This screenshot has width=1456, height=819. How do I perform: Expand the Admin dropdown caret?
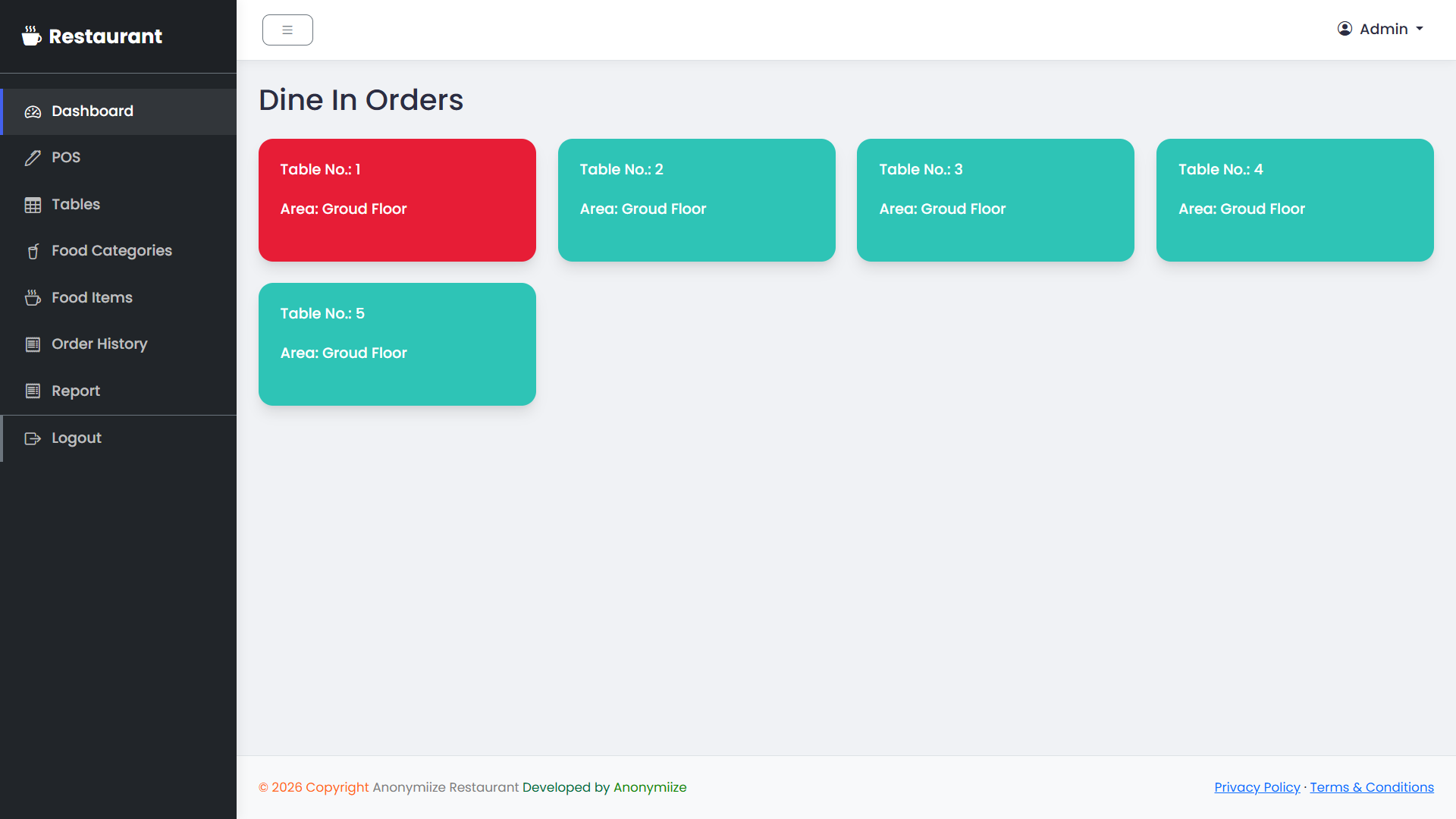[1420, 29]
